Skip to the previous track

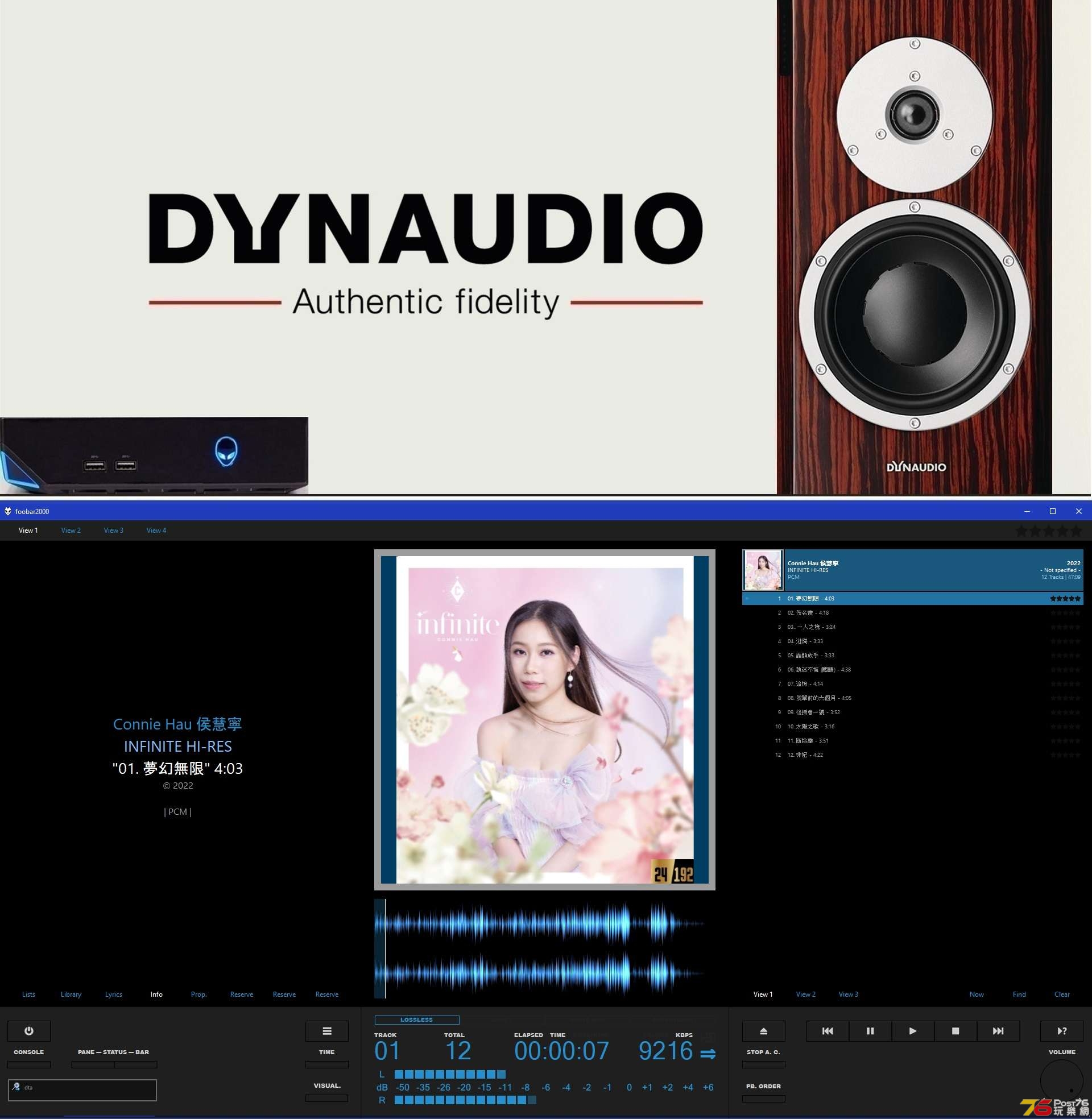tap(827, 1031)
